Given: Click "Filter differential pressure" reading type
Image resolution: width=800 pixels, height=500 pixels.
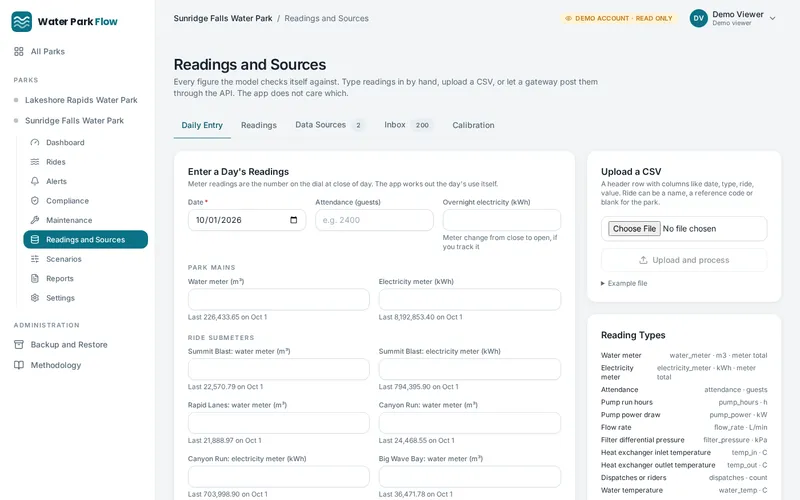Looking at the screenshot, I should pos(642,440).
